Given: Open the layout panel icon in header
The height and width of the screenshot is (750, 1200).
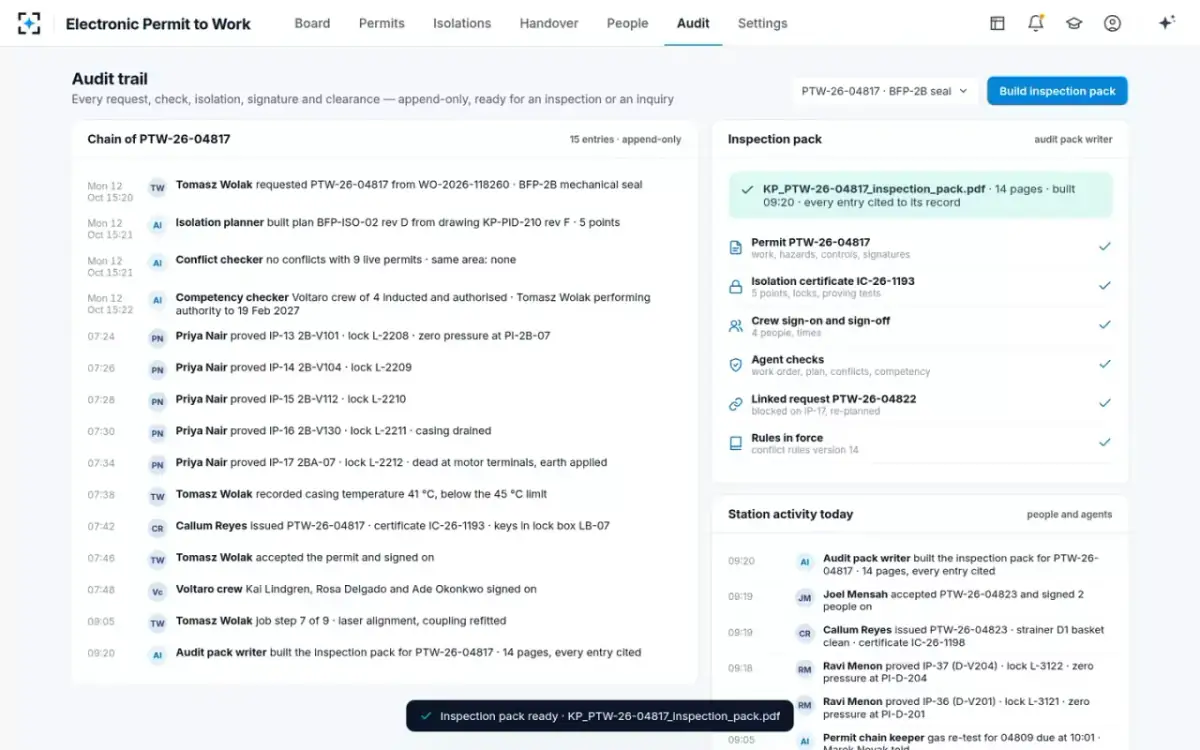Looking at the screenshot, I should pos(997,23).
